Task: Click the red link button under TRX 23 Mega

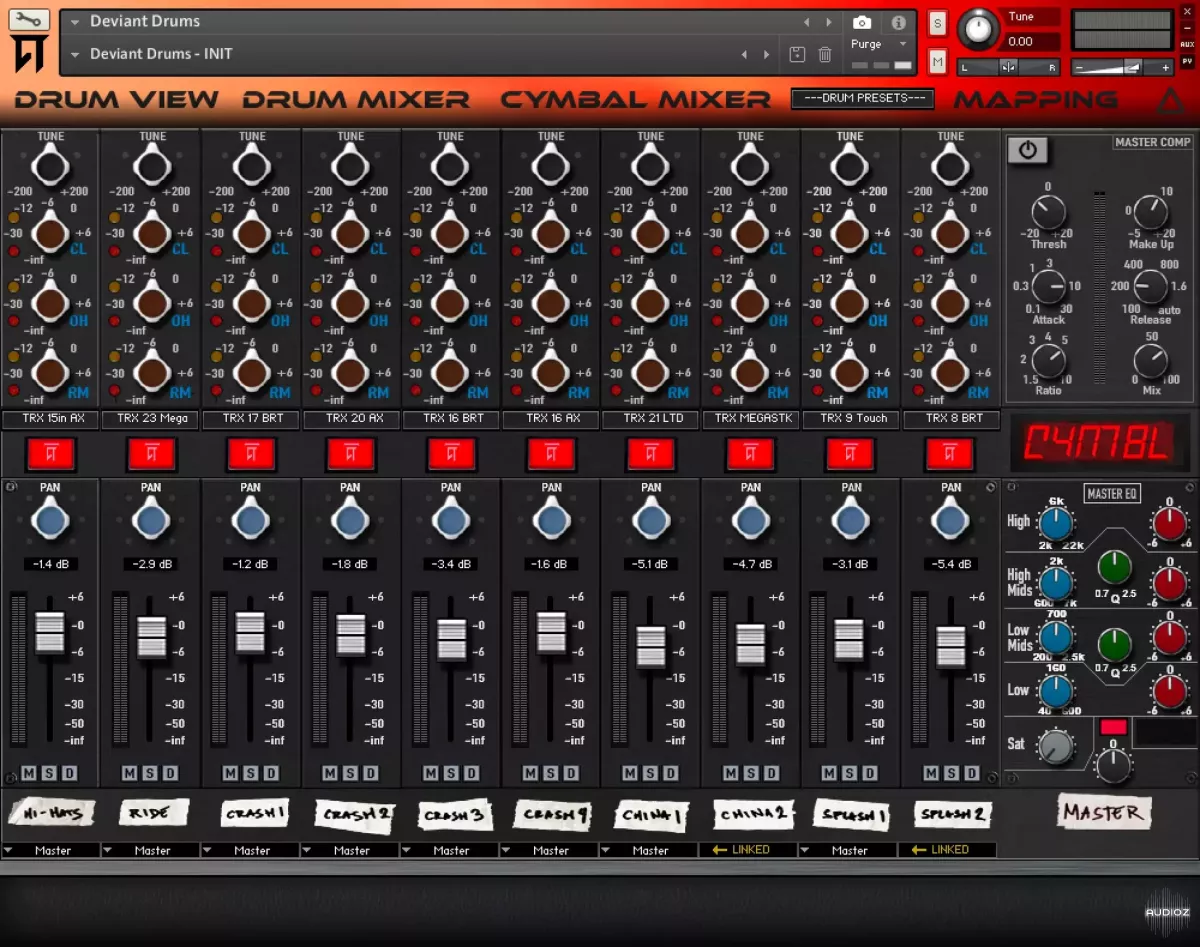Action: coord(152,454)
